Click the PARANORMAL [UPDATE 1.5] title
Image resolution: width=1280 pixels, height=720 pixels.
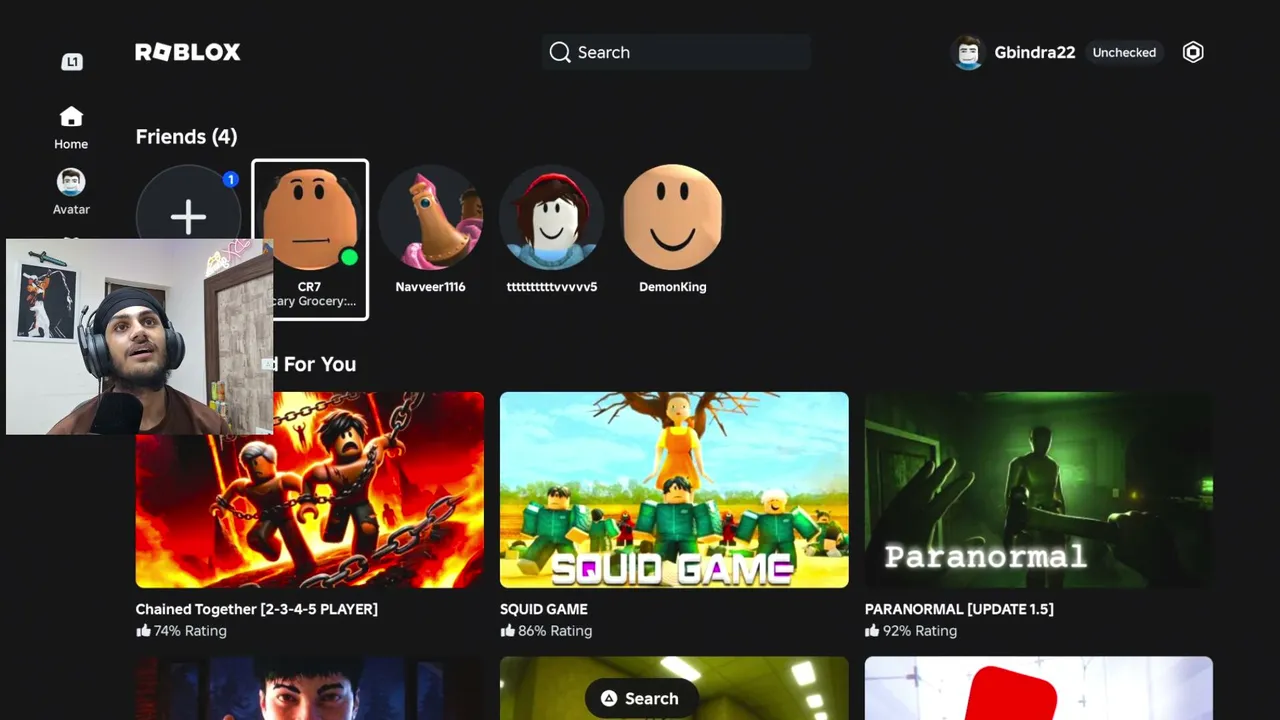click(959, 609)
